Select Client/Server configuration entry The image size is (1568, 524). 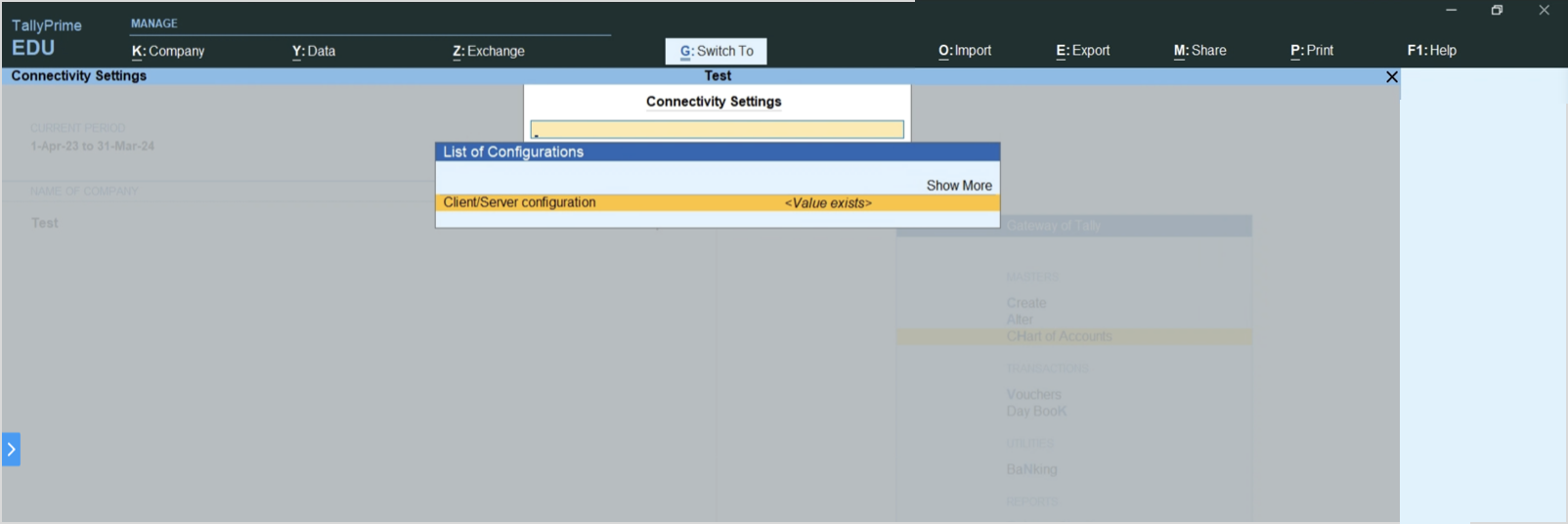click(717, 202)
